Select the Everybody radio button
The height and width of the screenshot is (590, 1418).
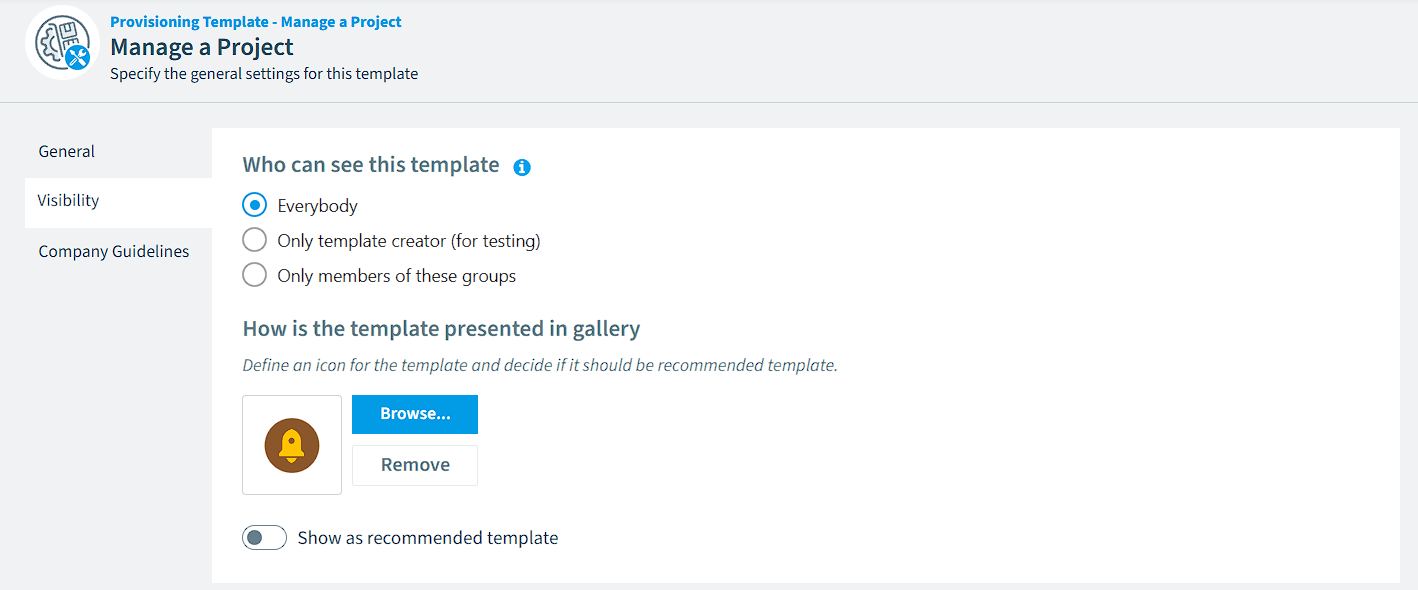click(x=255, y=205)
